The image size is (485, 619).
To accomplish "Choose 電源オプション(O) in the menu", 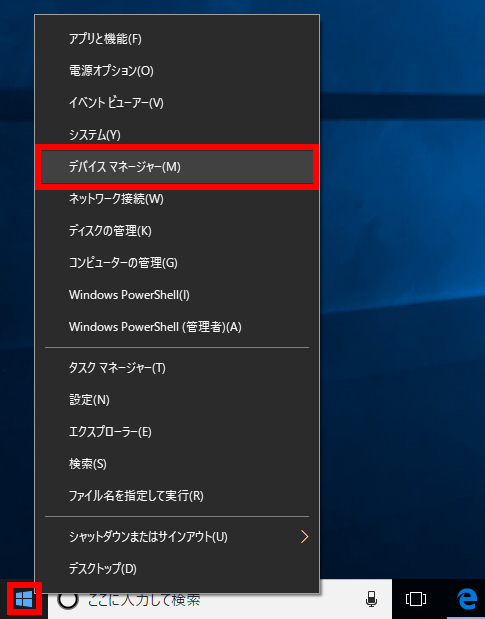I will point(177,71).
